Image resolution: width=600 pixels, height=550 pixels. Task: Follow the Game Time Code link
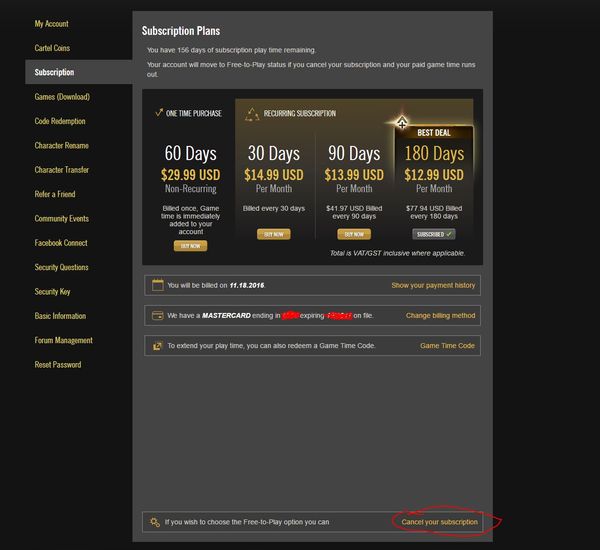[x=447, y=346]
